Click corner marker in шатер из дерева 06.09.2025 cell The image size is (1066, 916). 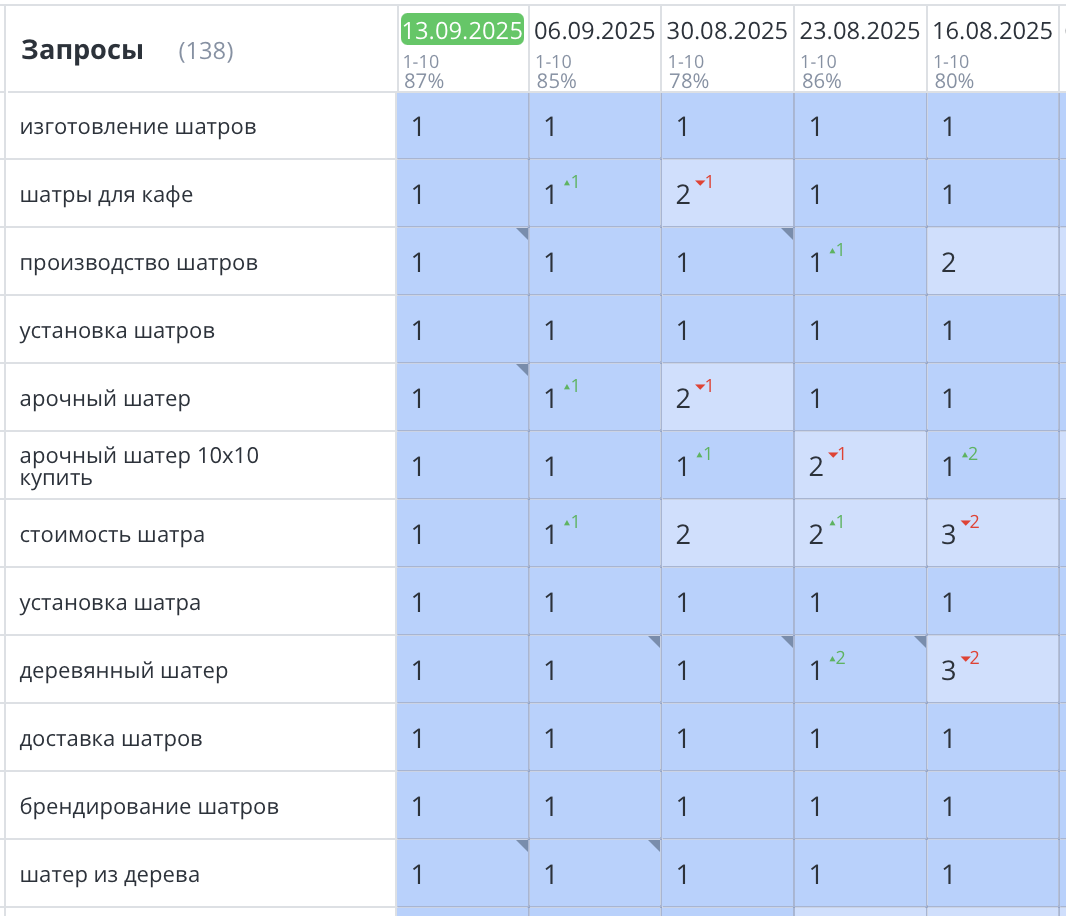654,846
